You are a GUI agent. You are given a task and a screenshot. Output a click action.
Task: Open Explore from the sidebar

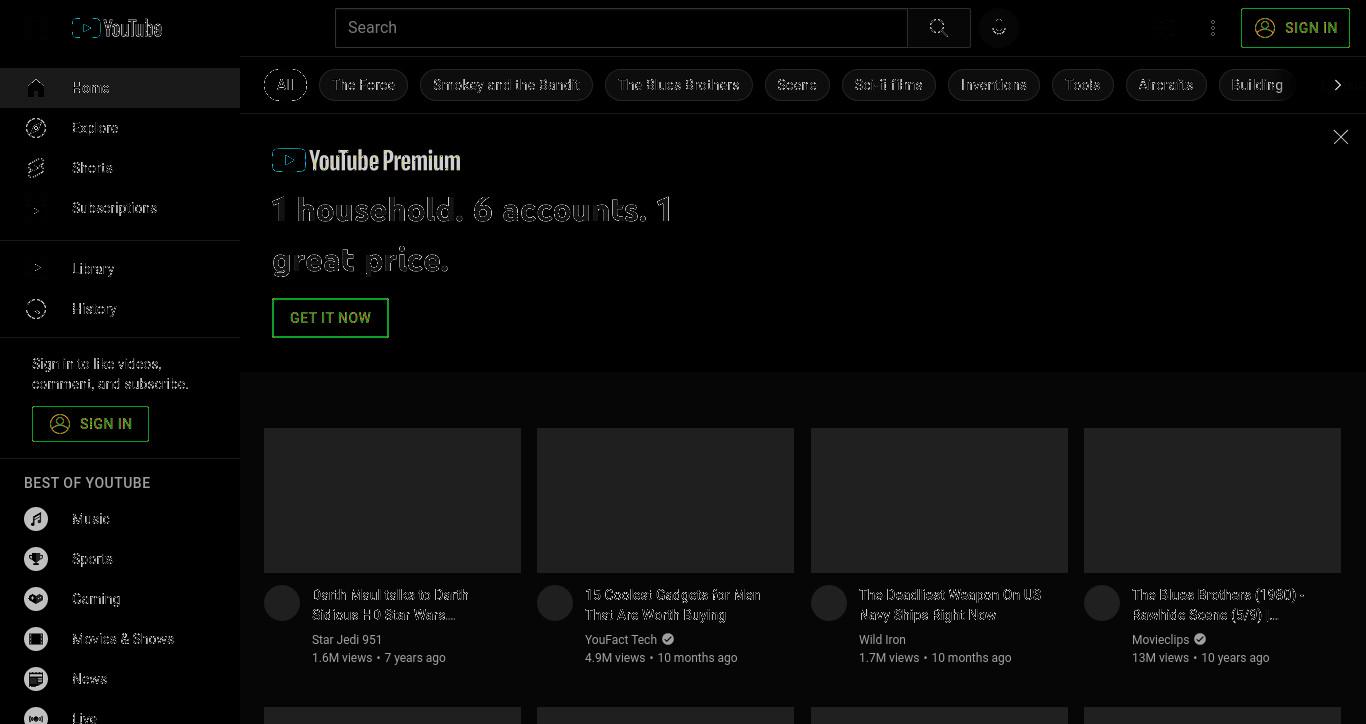(x=120, y=128)
